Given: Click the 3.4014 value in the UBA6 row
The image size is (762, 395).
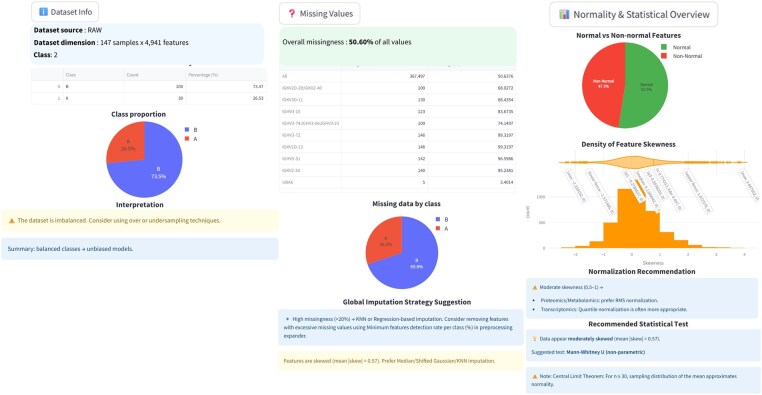Looking at the screenshot, I should click(x=471, y=182).
